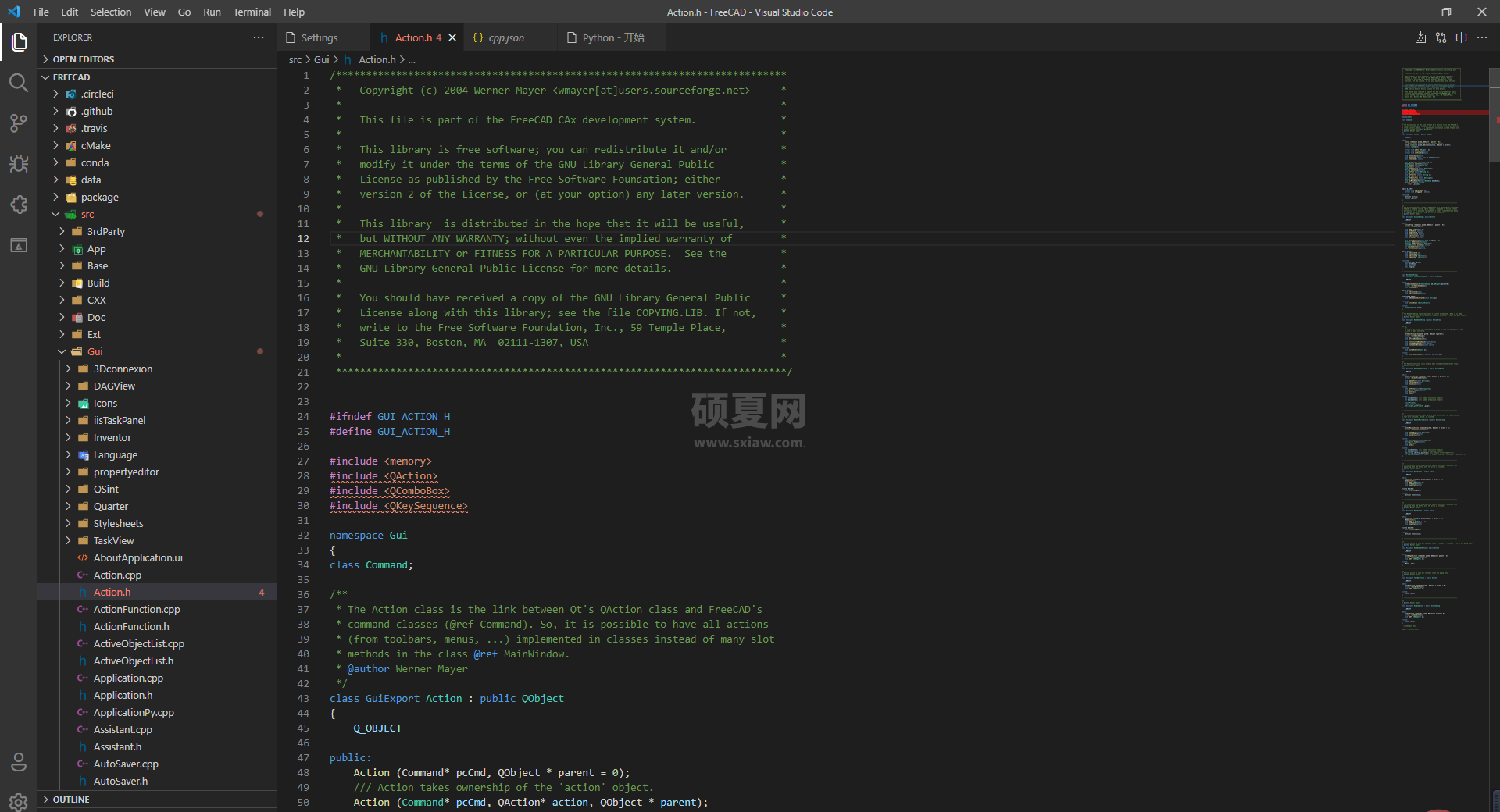This screenshot has height=812, width=1500.
Task: Collapse the FREECAD workspace section
Action: pyautogui.click(x=157, y=77)
